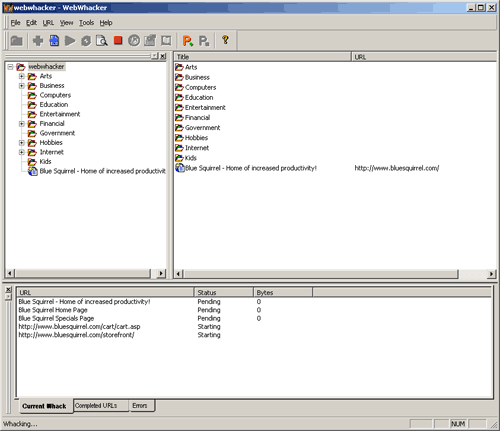
Task: Click the grayed folder icon in the toolbar
Action: coord(16,41)
